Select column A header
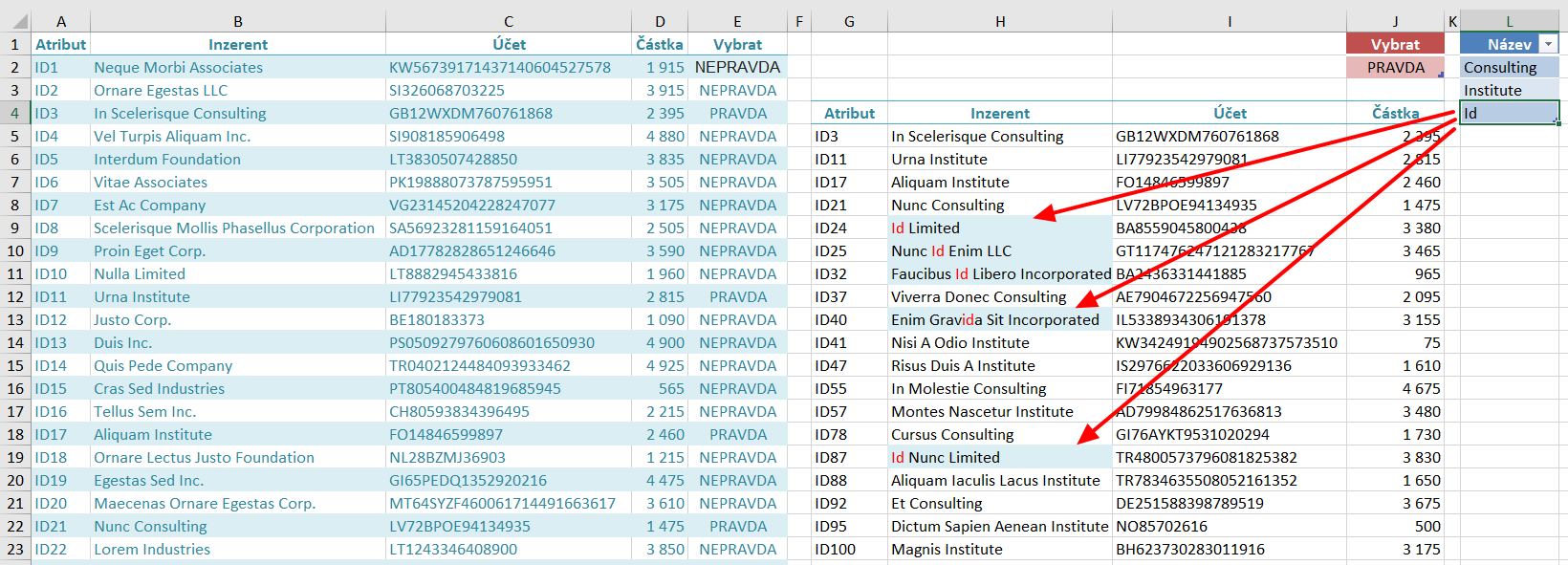Viewport: 1568px width, 565px height. click(61, 21)
